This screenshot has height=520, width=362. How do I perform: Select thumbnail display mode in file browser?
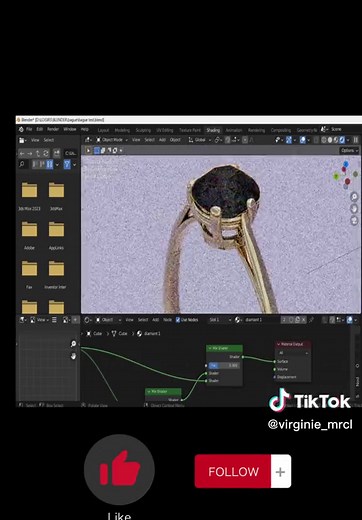pos(49,164)
